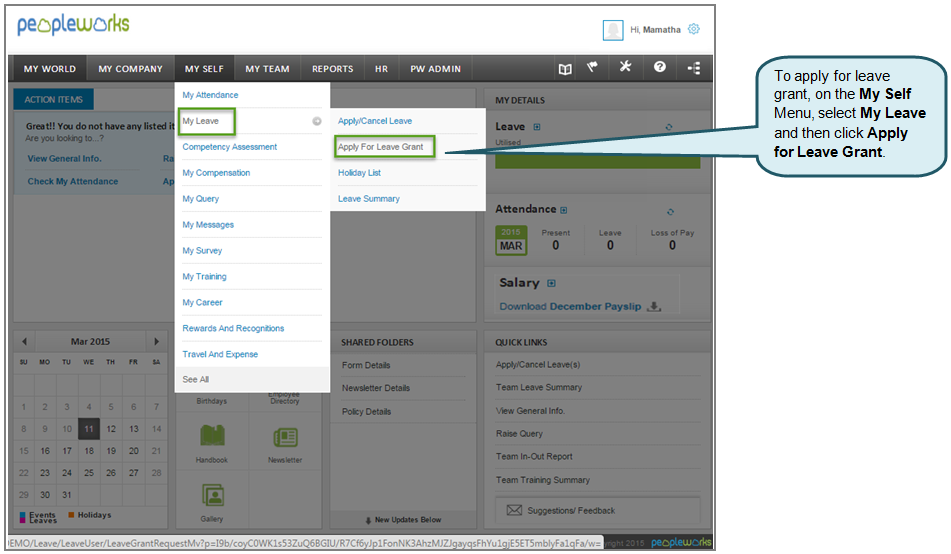
Task: Open the tools wrench icon in toolbar
Action: click(x=625, y=66)
